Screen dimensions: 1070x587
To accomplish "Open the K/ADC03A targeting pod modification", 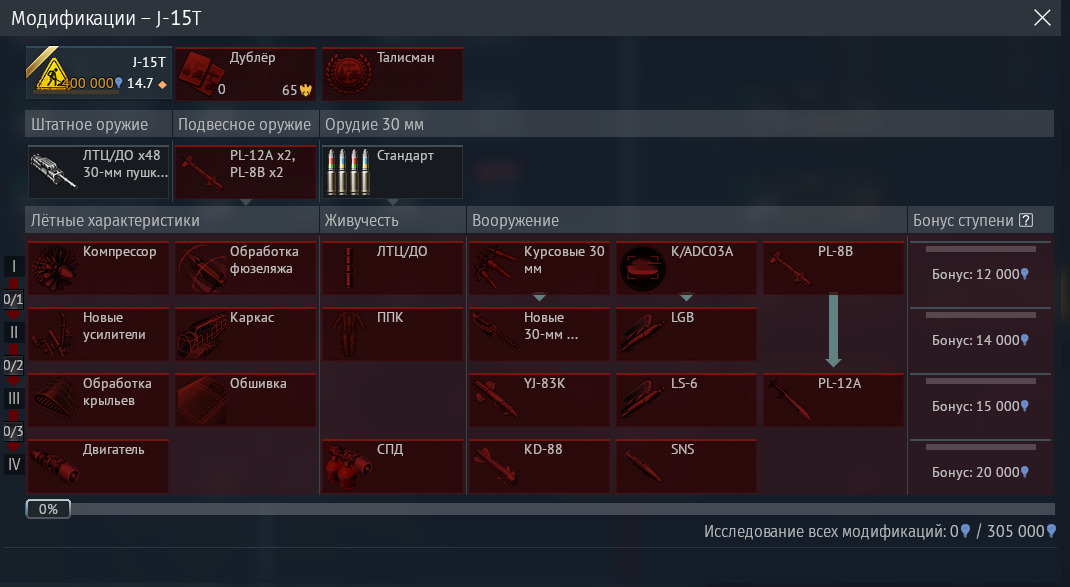I will point(686,267).
